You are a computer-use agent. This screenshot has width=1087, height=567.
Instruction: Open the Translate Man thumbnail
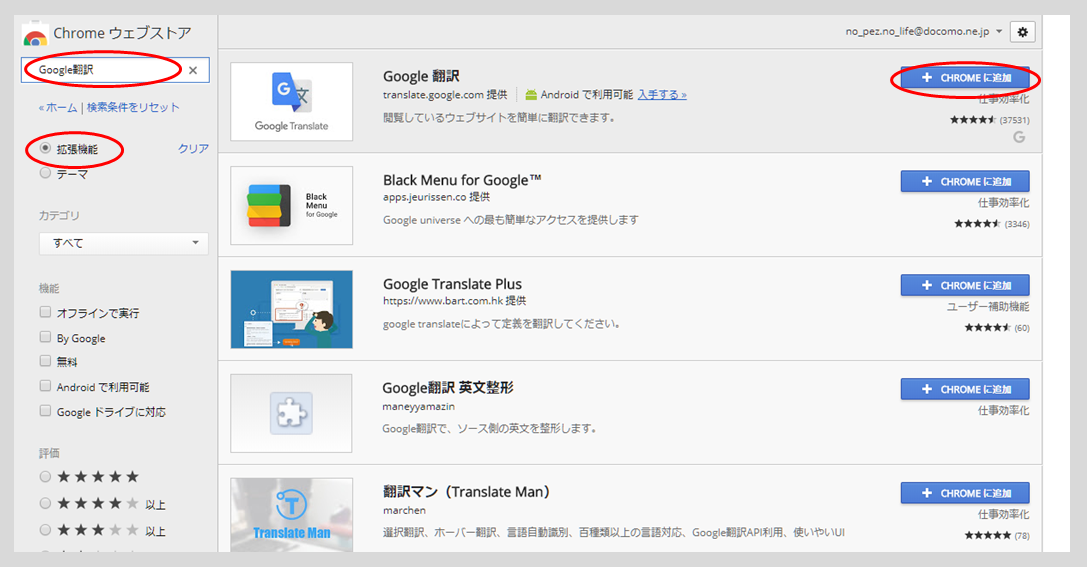[x=292, y=515]
